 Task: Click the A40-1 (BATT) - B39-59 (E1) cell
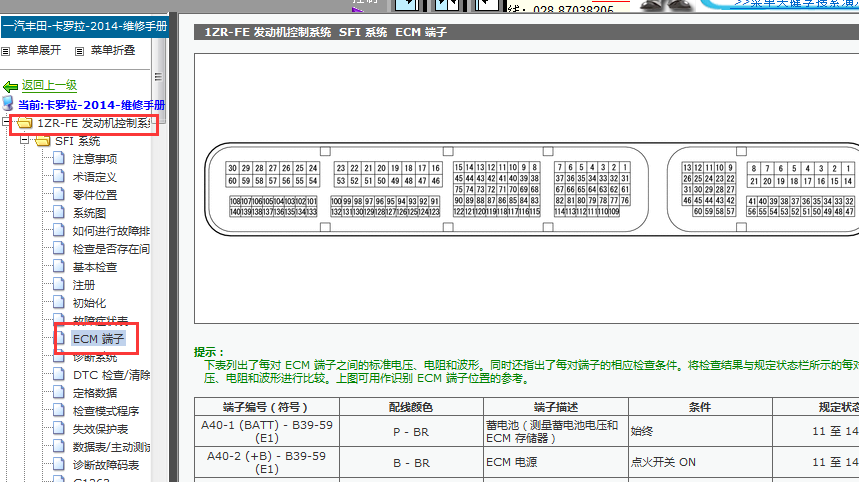[x=267, y=431]
